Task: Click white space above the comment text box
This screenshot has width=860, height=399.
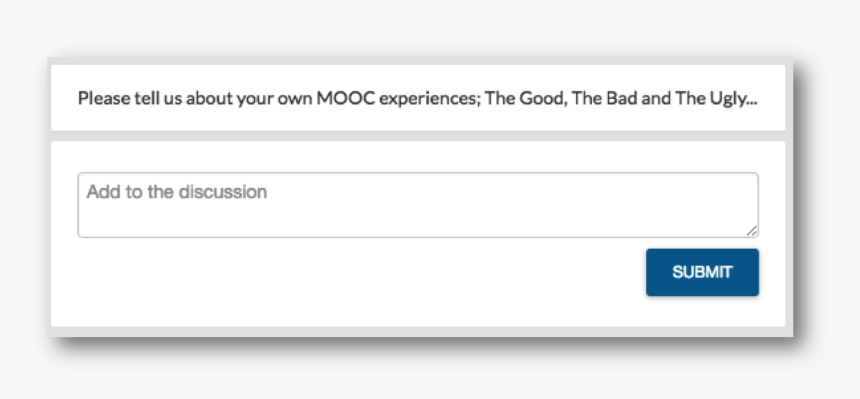Action: click(418, 157)
